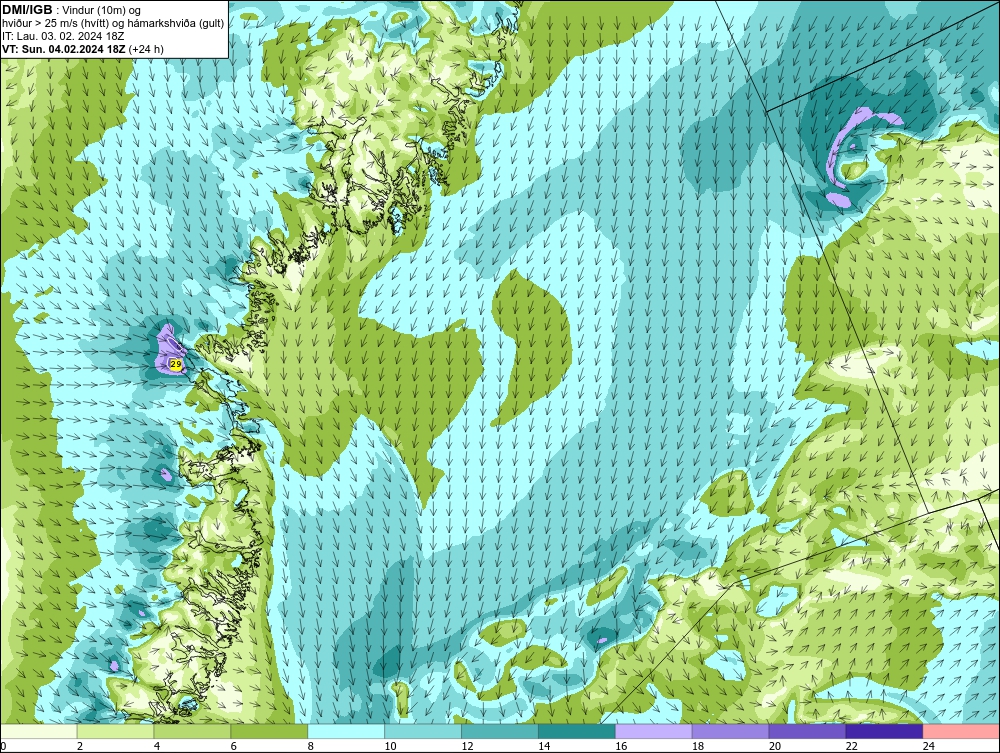Click the legend scale label "18"
The width and height of the screenshot is (1000, 753).
click(698, 746)
